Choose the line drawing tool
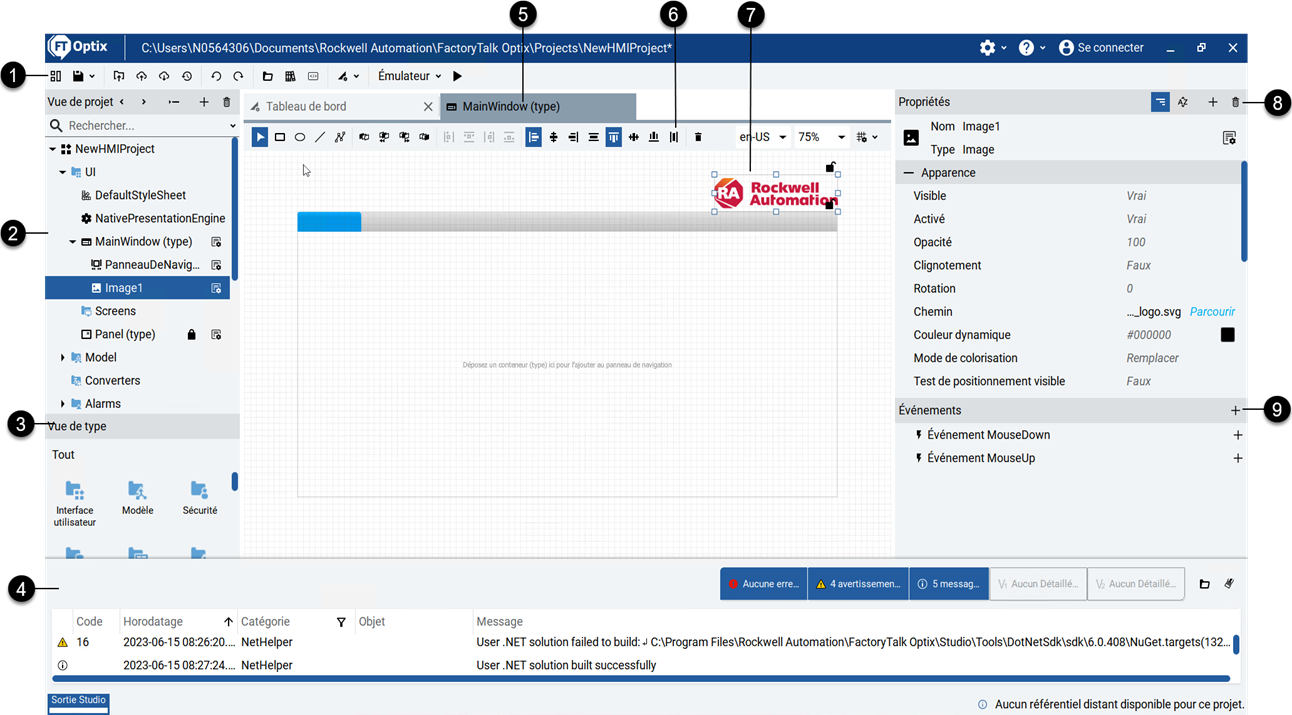 [320, 137]
